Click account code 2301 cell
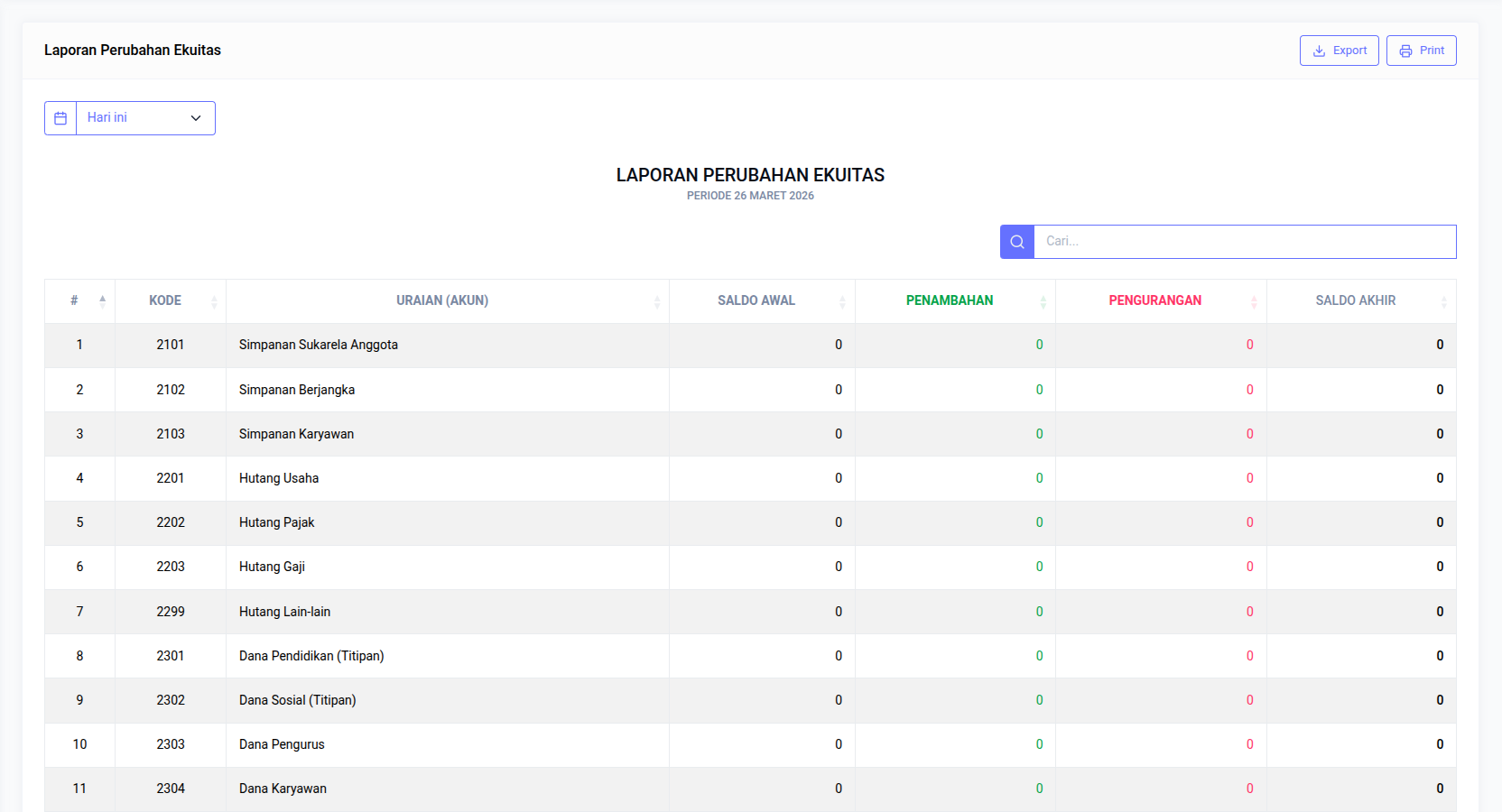Screen dimensions: 1502x812 [x=171, y=656]
